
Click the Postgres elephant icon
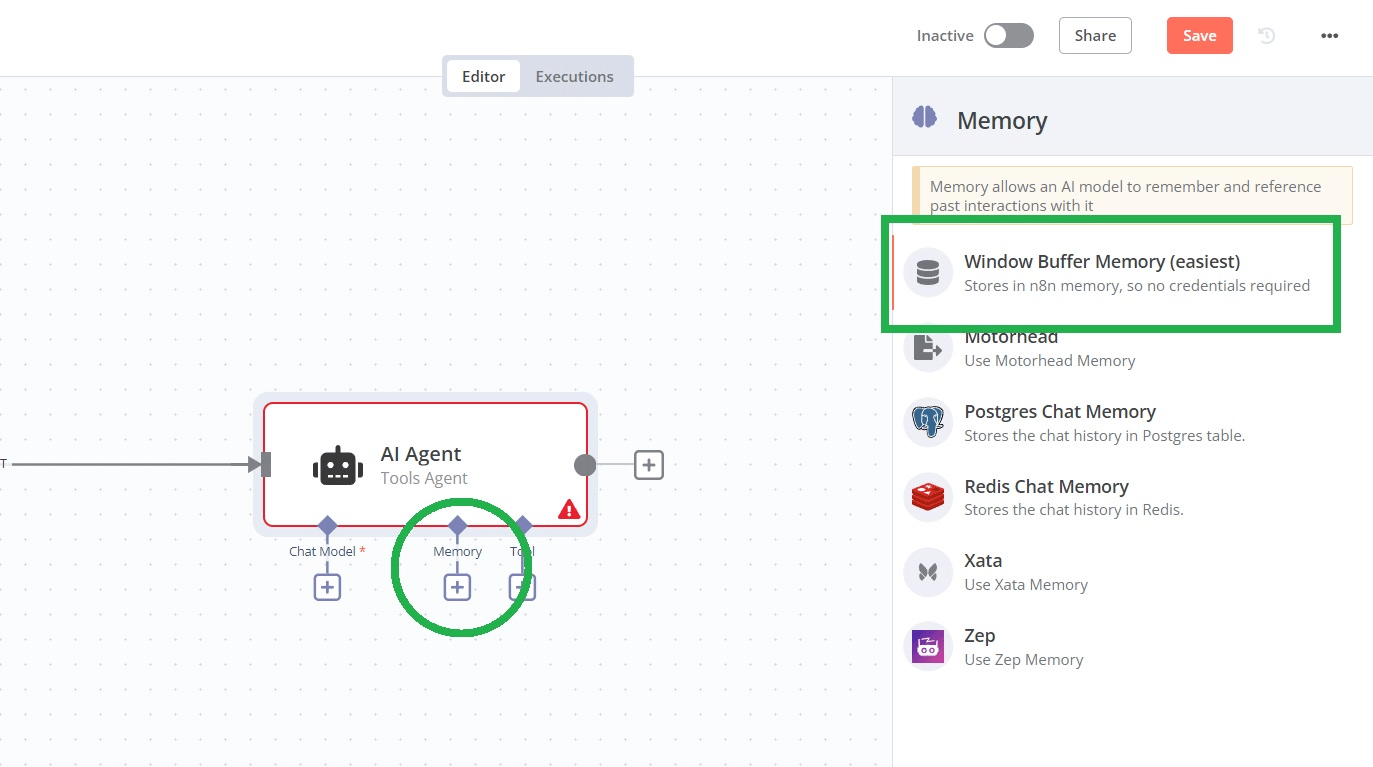click(x=928, y=422)
